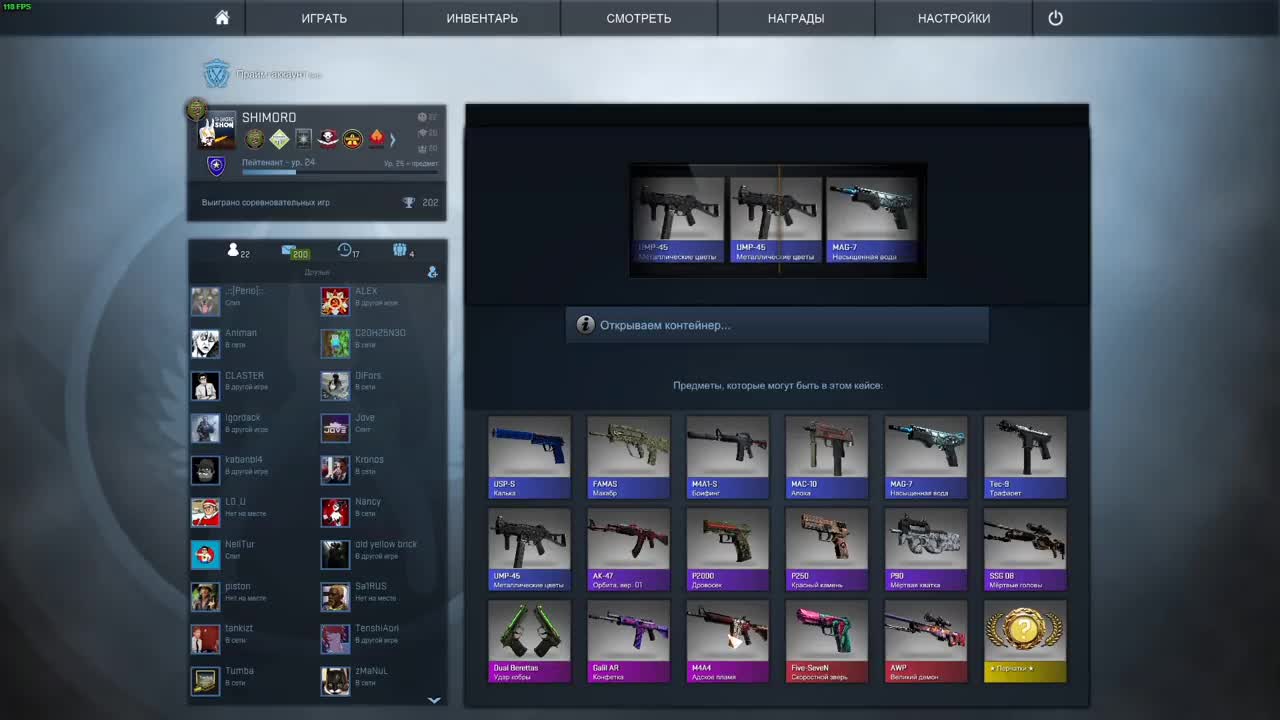Click the XP level progress bar

pos(340,172)
